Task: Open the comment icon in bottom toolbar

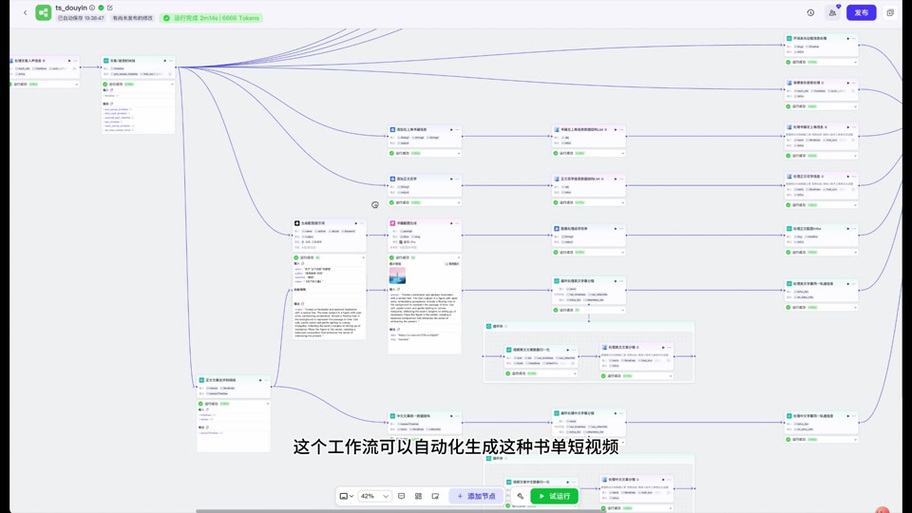Action: coord(401,496)
